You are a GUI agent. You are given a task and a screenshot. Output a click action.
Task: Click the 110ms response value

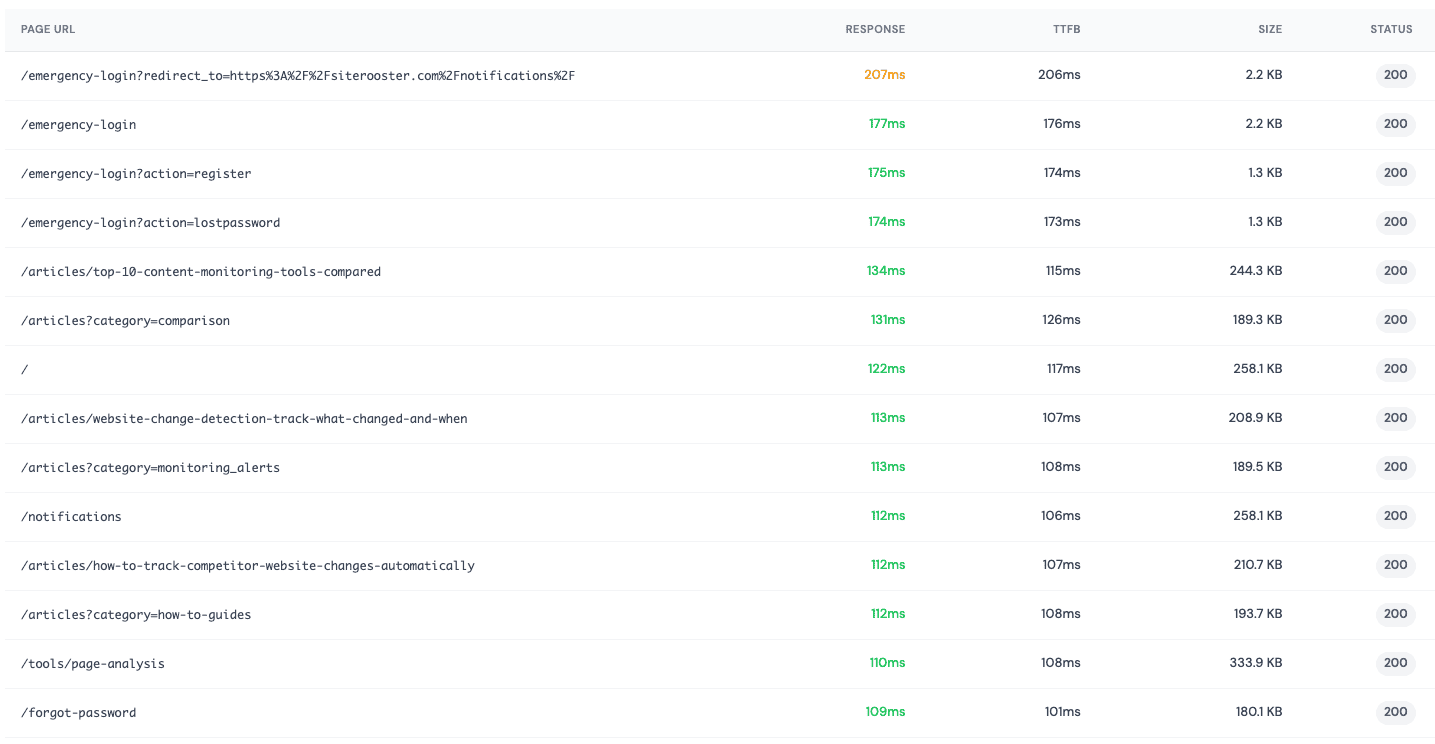click(x=888, y=663)
